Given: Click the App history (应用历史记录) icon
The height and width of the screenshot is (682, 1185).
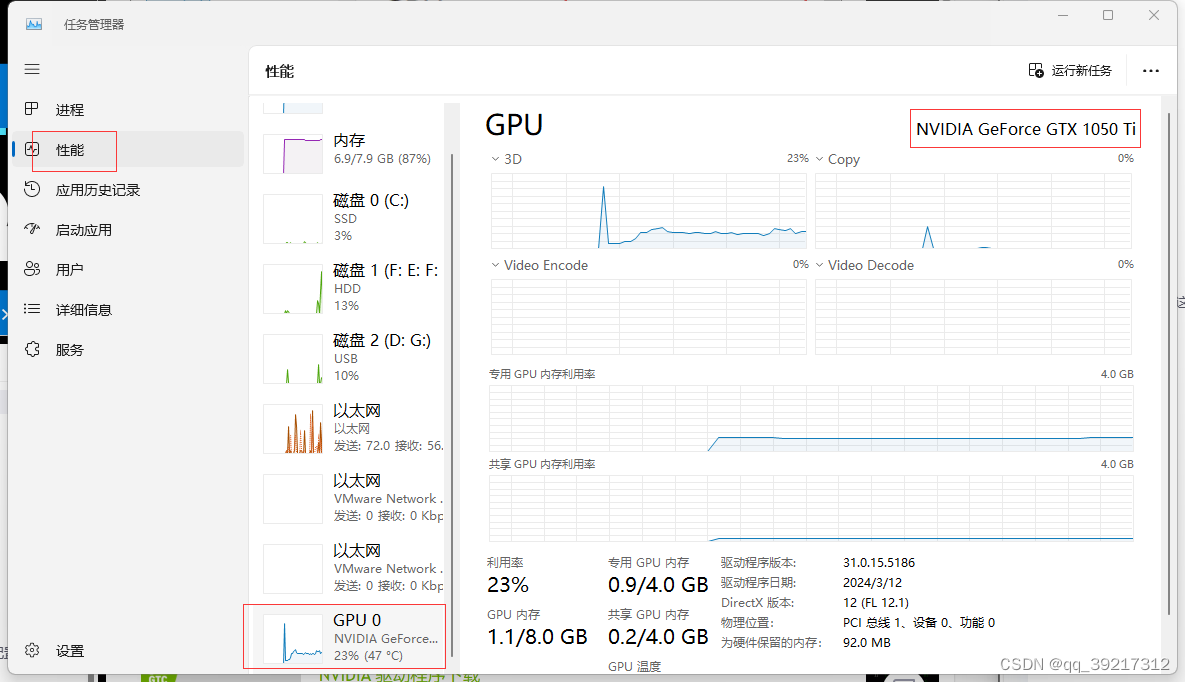Looking at the screenshot, I should click(x=32, y=189).
